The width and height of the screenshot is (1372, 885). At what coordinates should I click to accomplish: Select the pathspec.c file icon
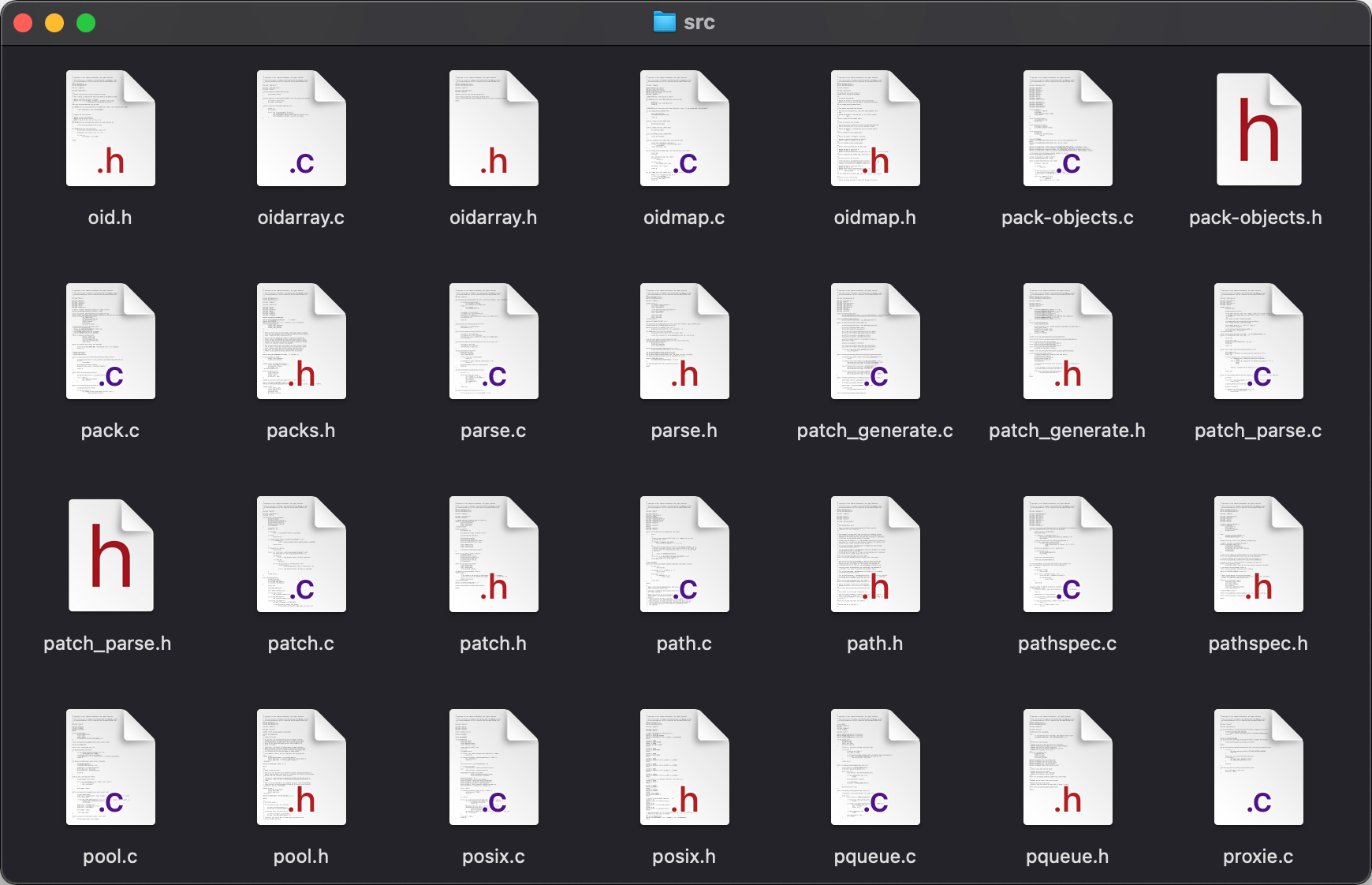[x=1068, y=555]
